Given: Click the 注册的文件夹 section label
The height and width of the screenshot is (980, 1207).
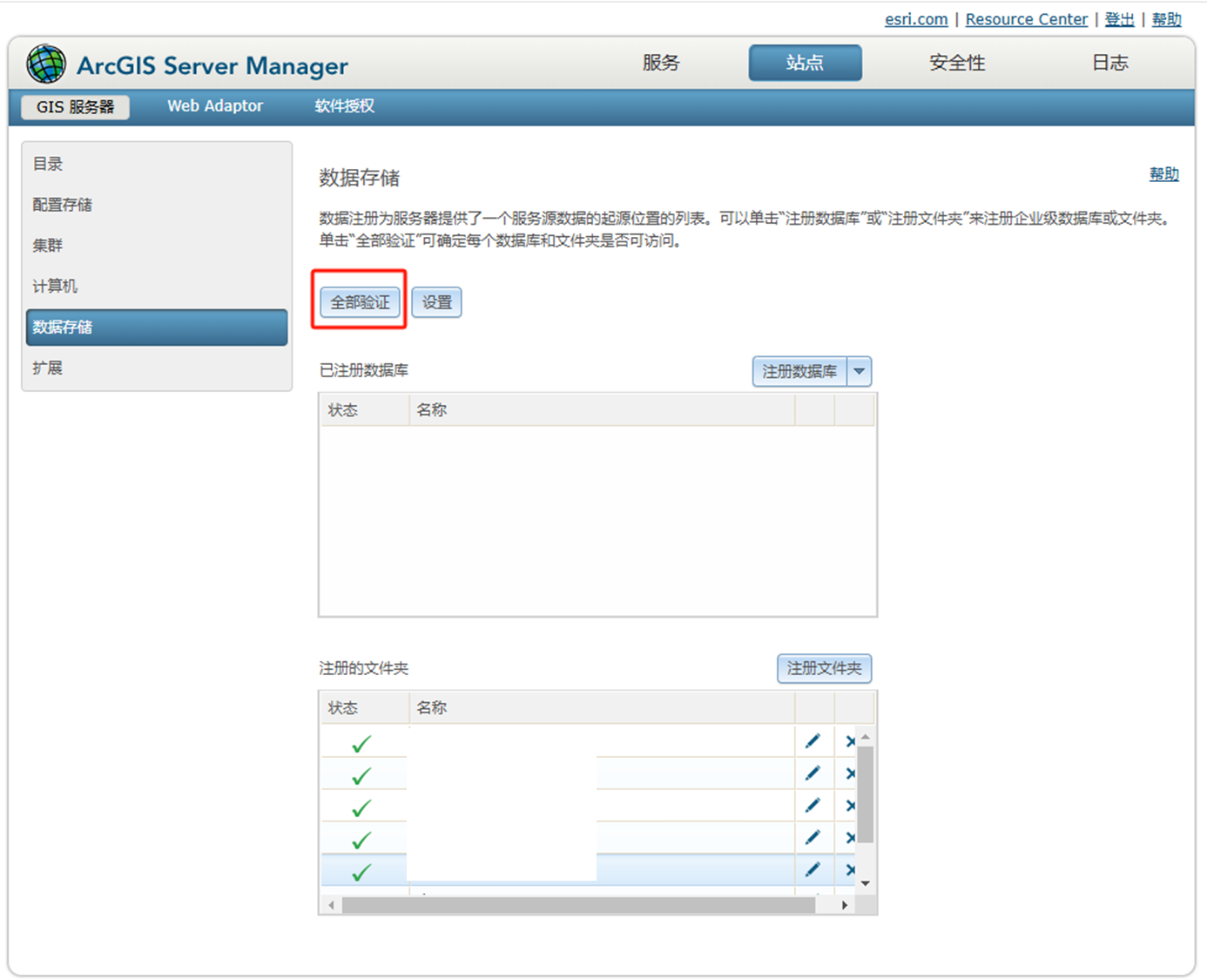Looking at the screenshot, I should click(364, 668).
